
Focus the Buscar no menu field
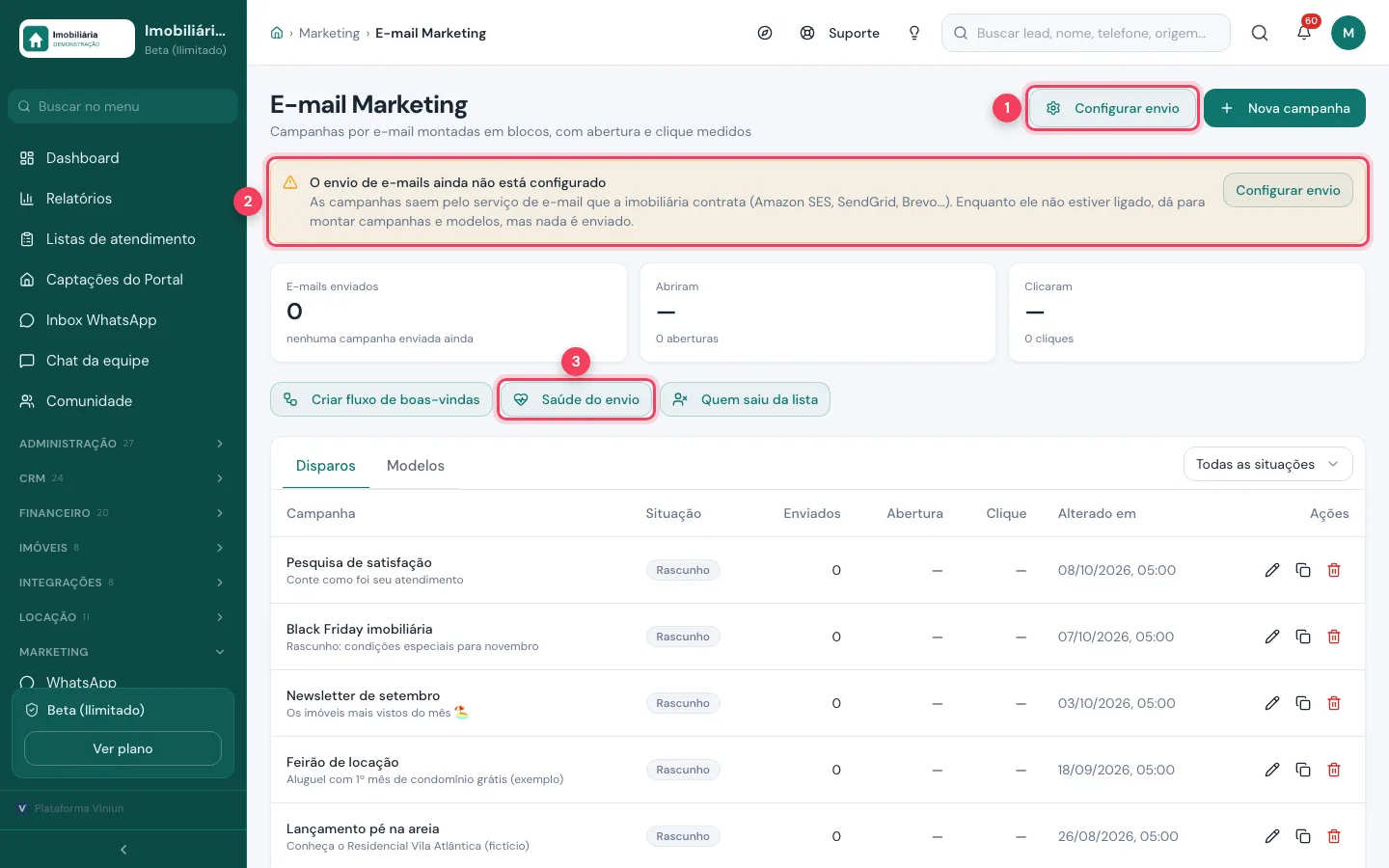pyautogui.click(x=123, y=106)
